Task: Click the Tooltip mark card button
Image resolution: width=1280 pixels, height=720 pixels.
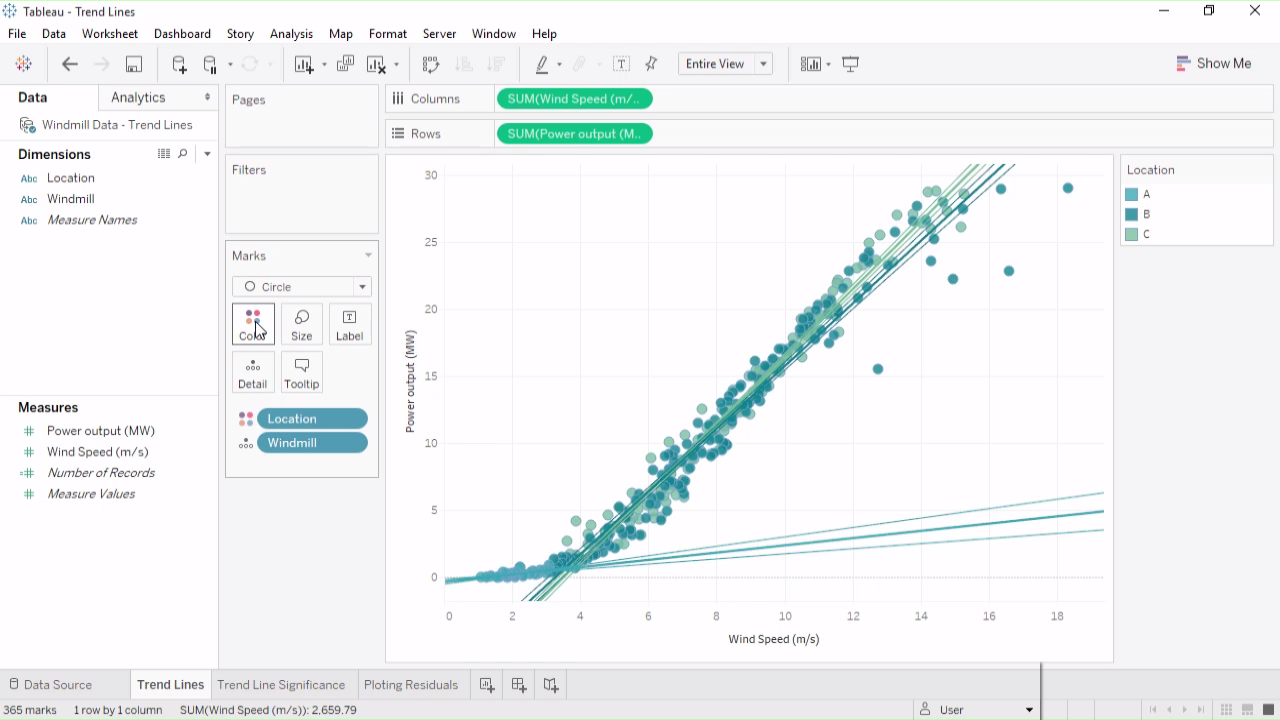Action: pos(301,372)
